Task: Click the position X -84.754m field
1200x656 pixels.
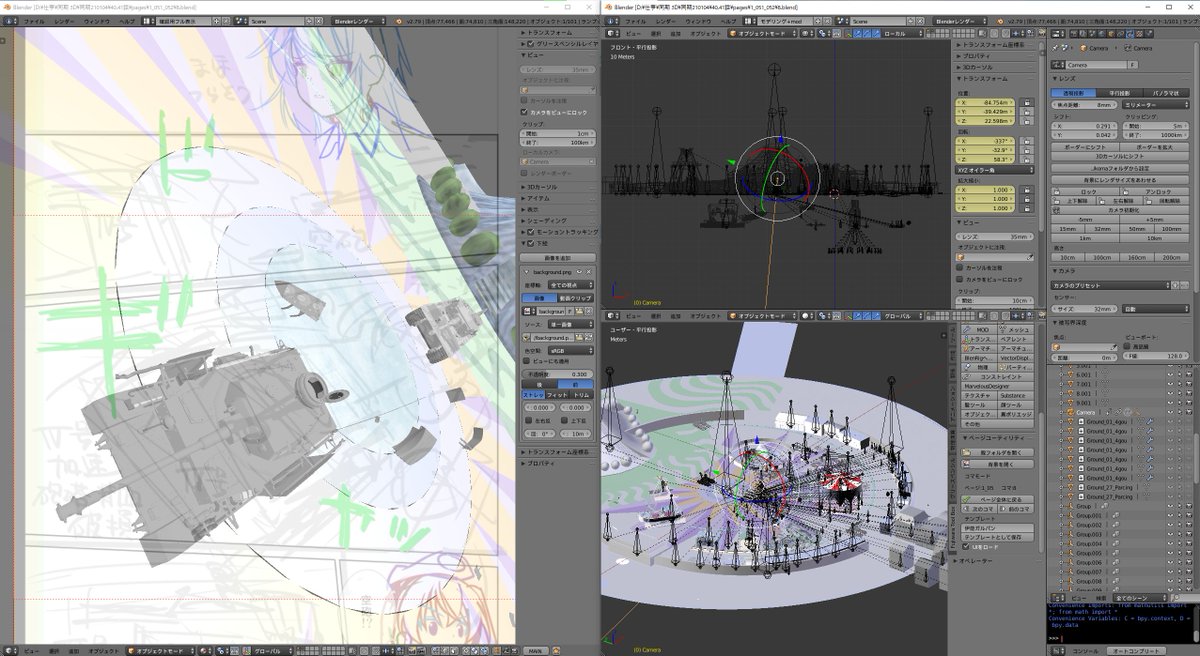Action: [987, 102]
